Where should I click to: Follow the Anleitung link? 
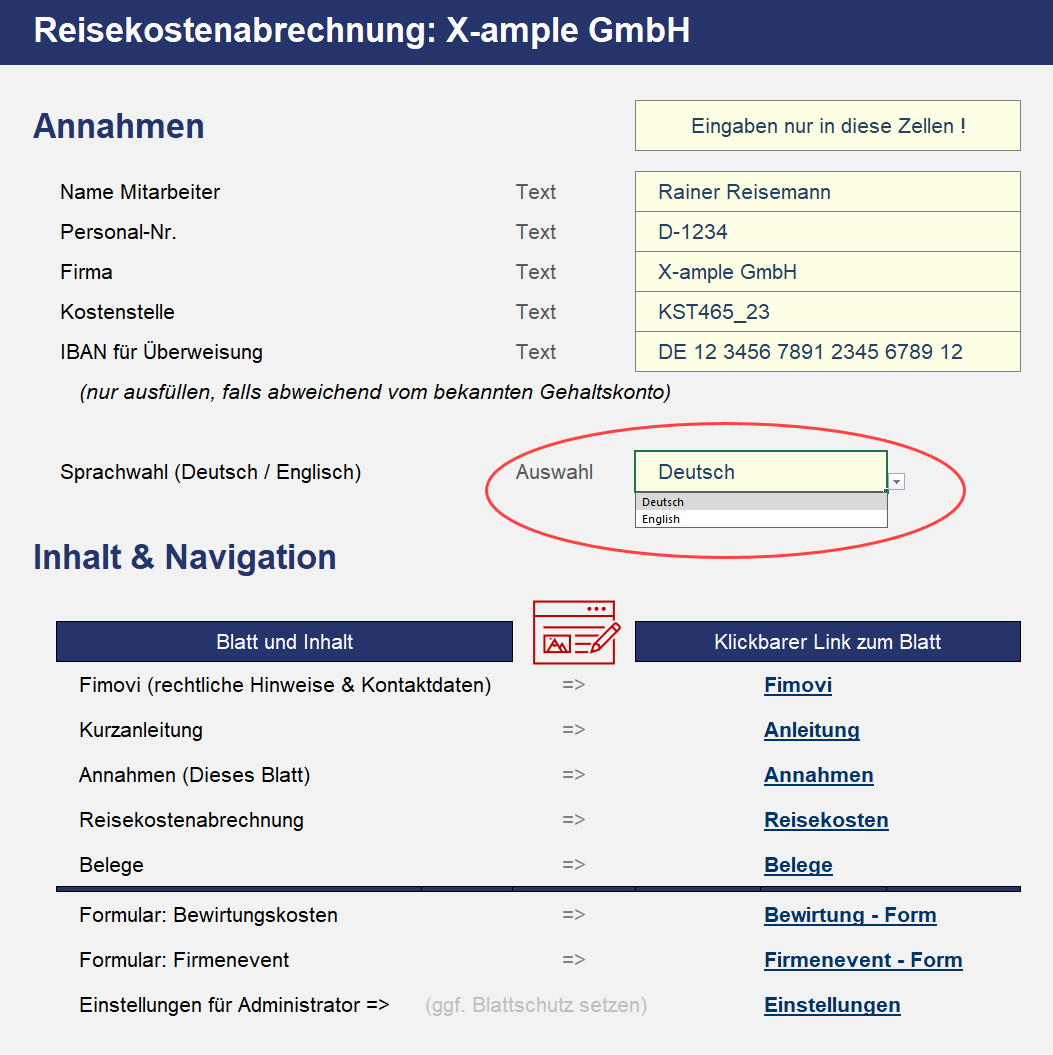click(811, 730)
